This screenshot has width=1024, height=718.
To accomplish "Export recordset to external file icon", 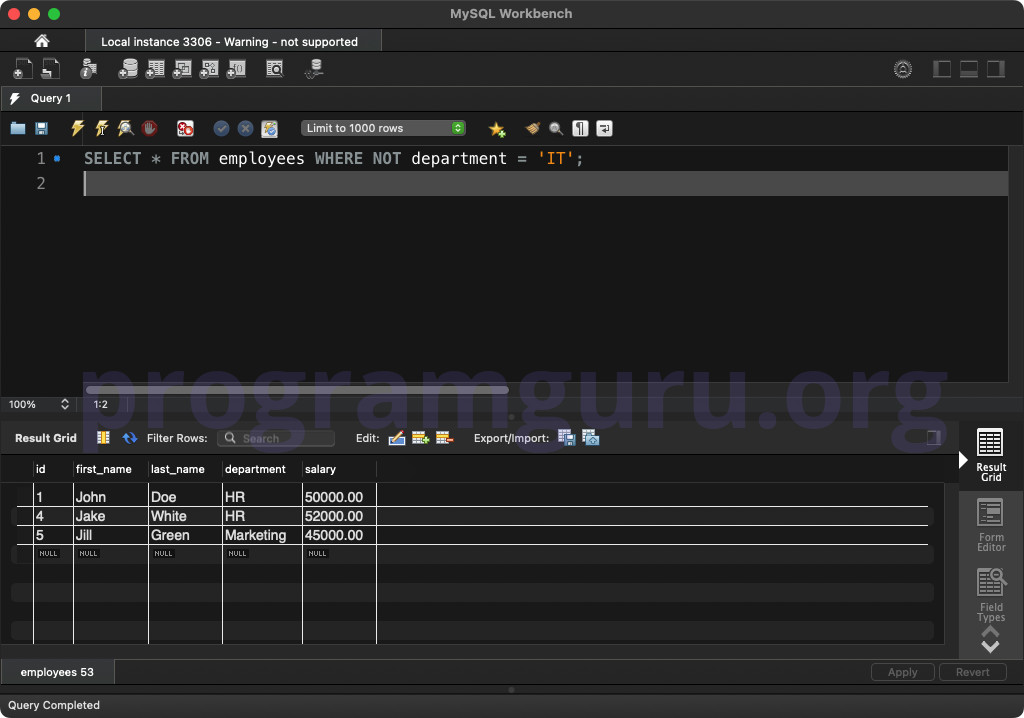I will (567, 438).
